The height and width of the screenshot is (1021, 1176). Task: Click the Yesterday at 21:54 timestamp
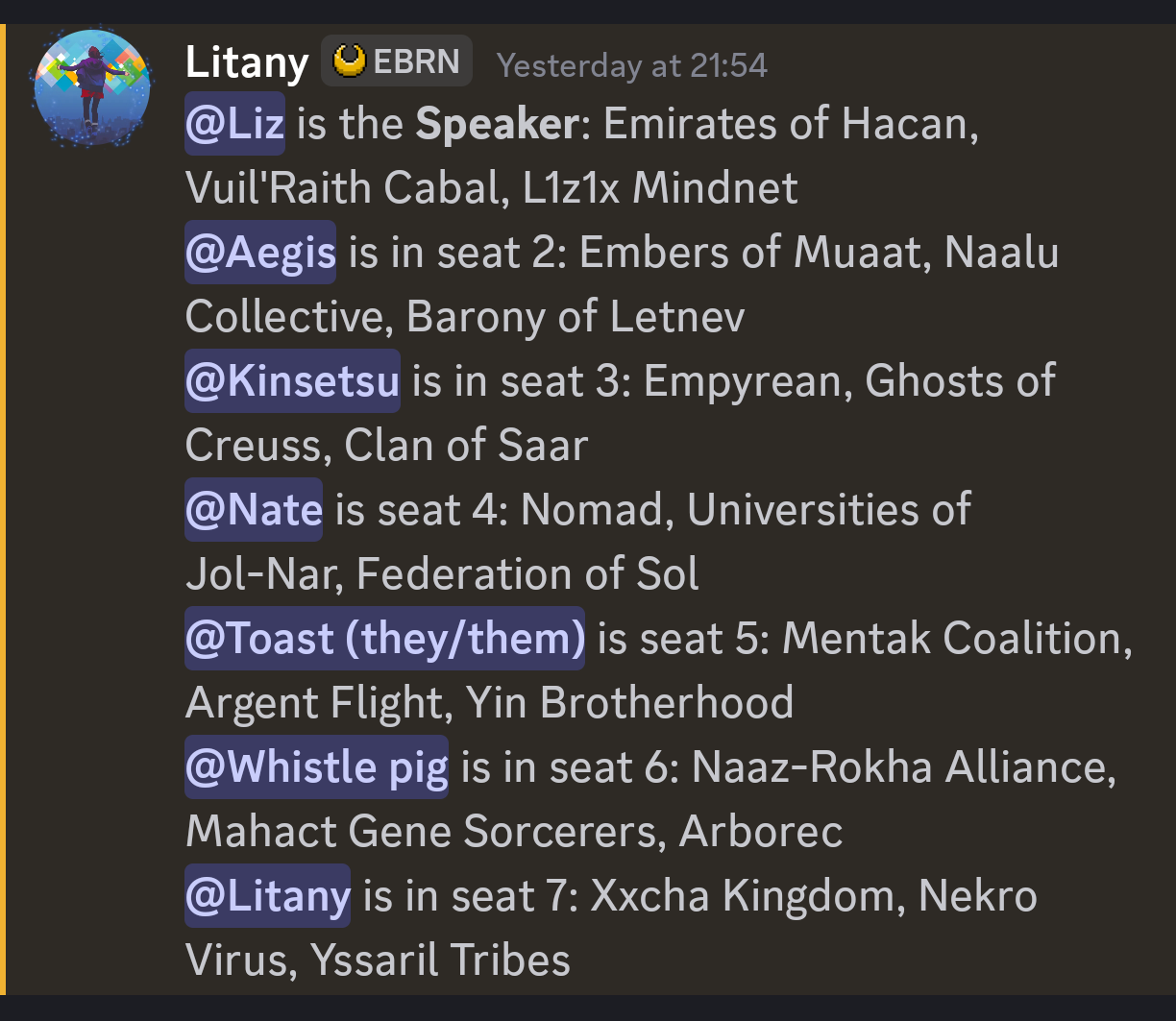click(632, 65)
